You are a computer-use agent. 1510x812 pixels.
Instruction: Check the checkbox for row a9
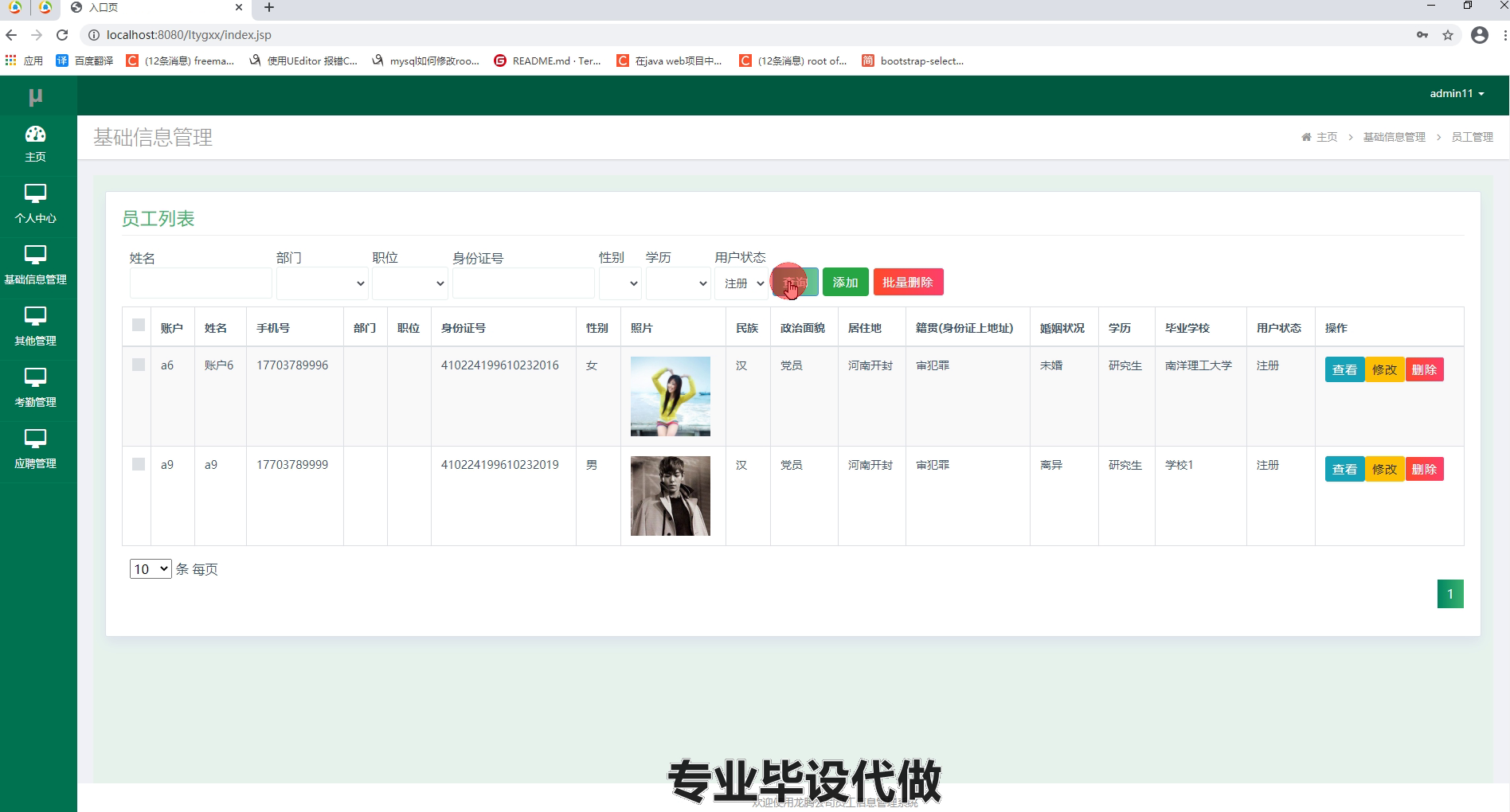[x=139, y=464]
